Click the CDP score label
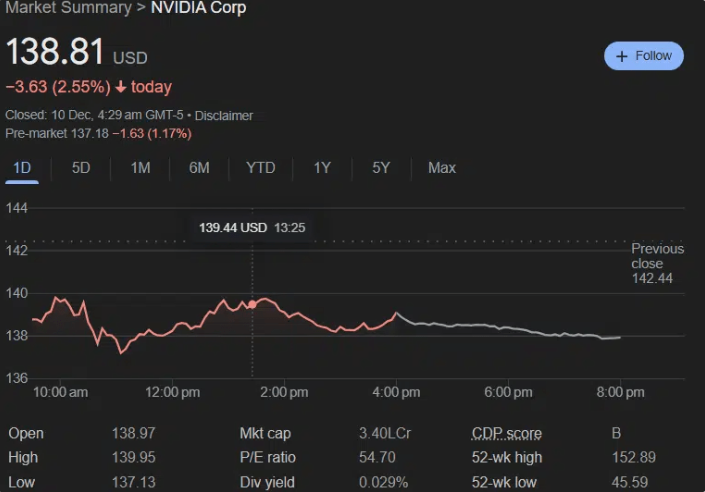Viewport: 705px width, 492px height. coord(507,433)
